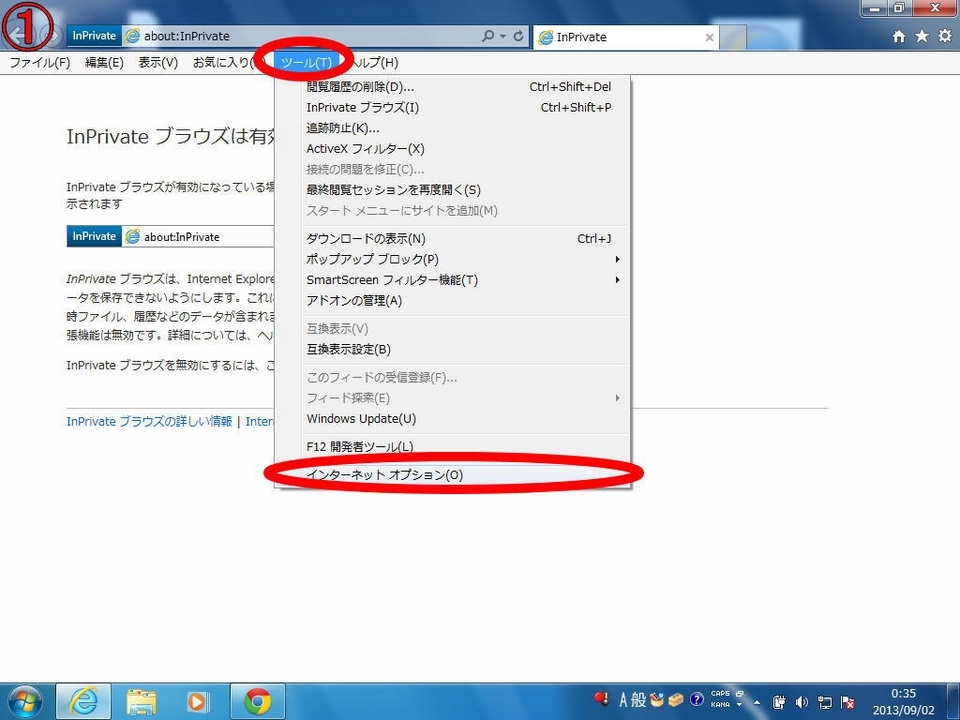Screen dimensions: 960x720
Task: Open the ファイル(F) menu
Action: 40,62
